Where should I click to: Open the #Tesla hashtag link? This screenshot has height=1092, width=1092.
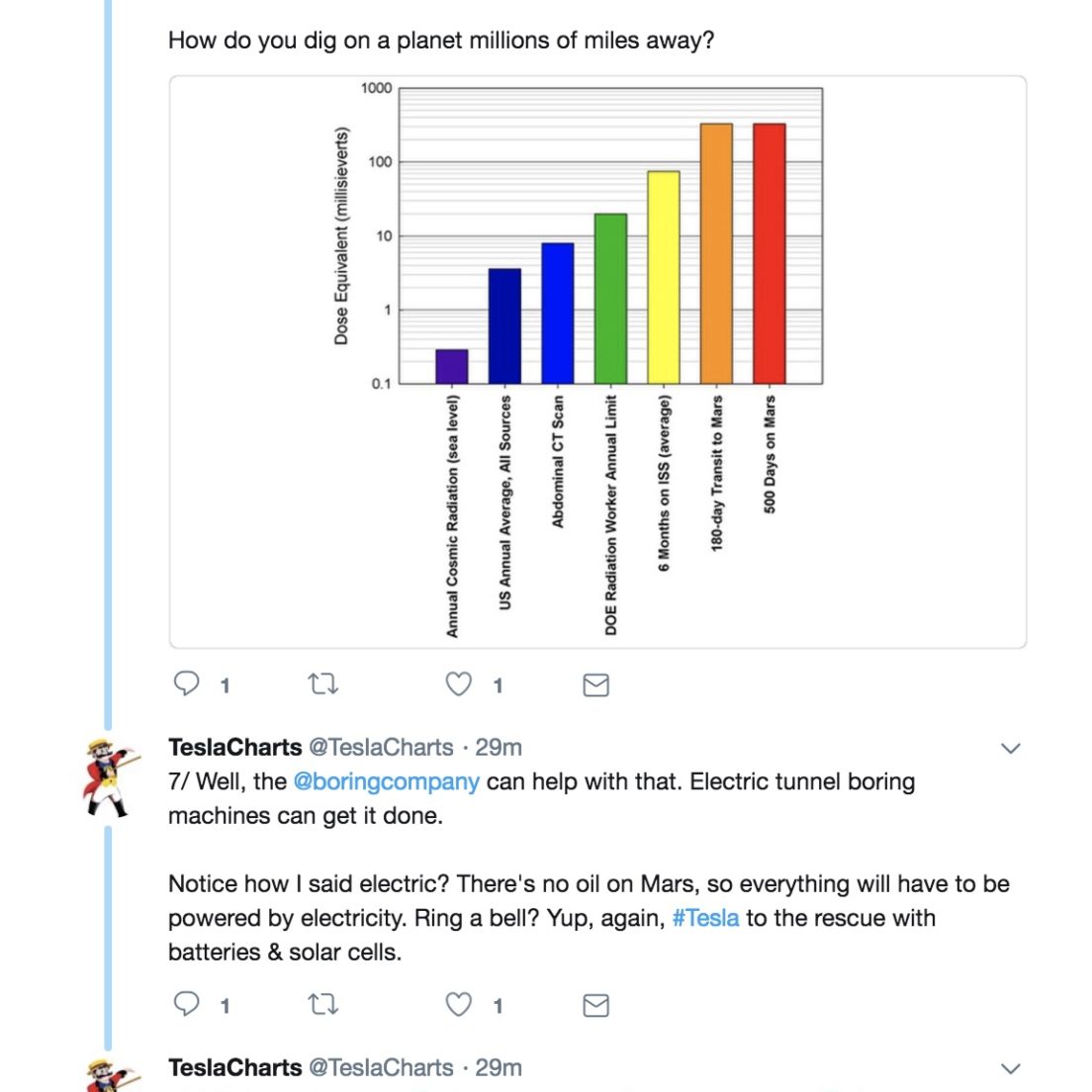coord(705,919)
